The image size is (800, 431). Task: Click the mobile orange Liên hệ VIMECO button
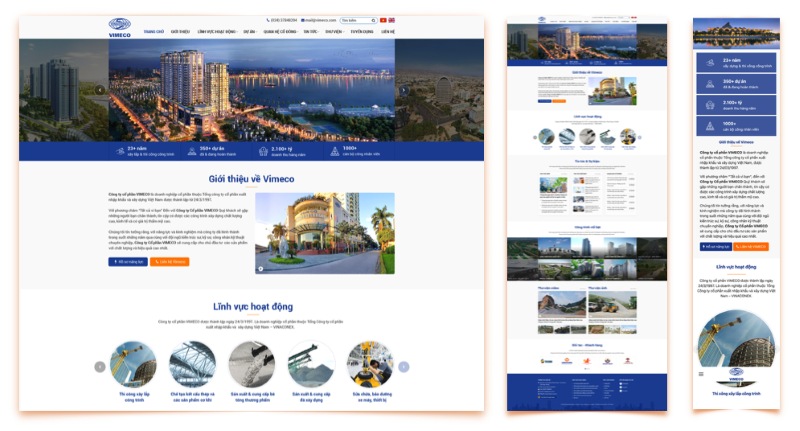tap(751, 247)
